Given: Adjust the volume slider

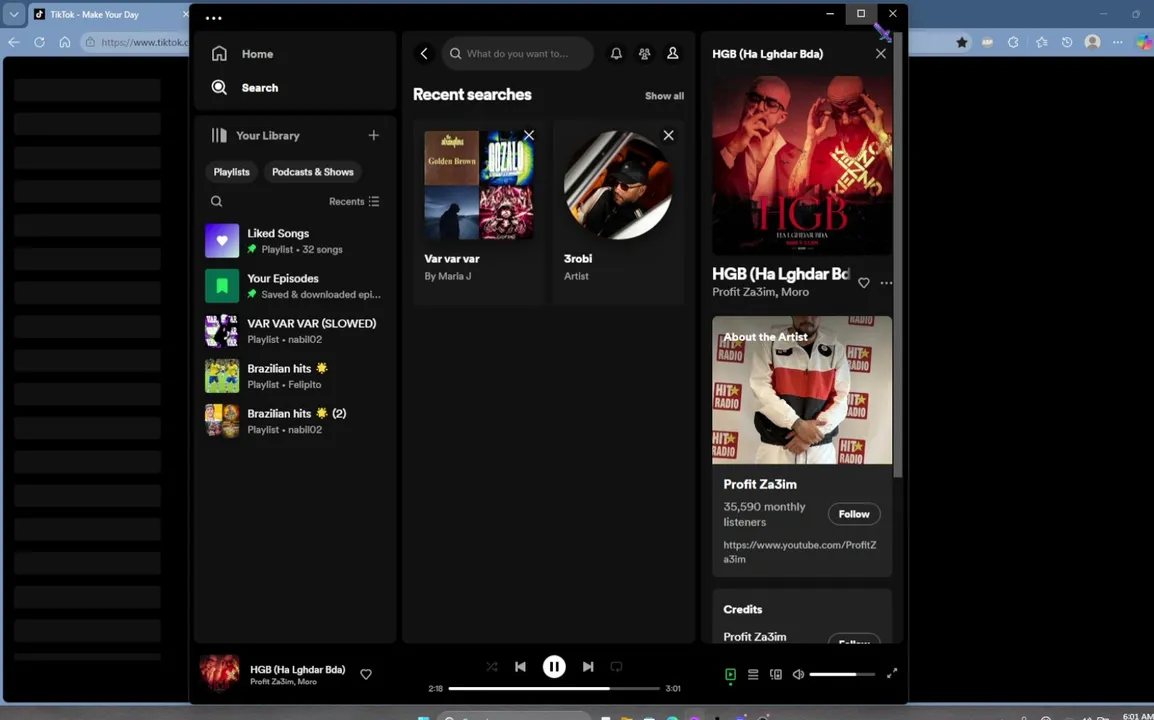Looking at the screenshot, I should click(842, 674).
